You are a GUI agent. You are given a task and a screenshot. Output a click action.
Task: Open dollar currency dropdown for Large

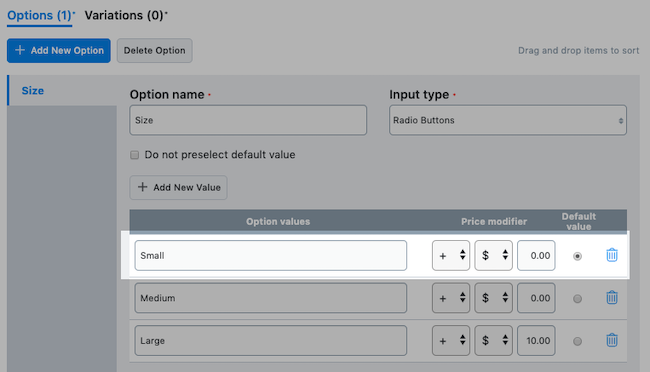[x=493, y=340]
